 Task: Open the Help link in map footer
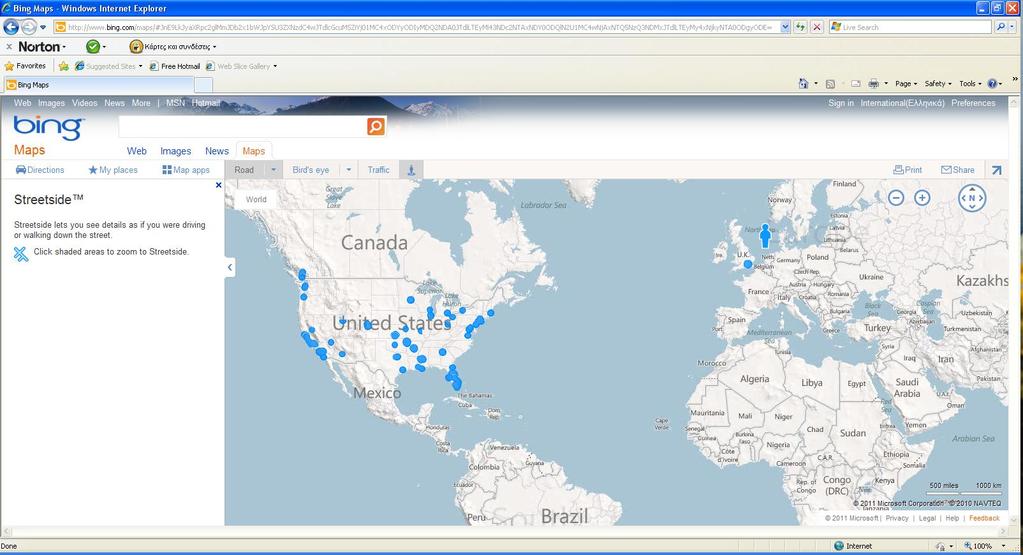click(952, 518)
